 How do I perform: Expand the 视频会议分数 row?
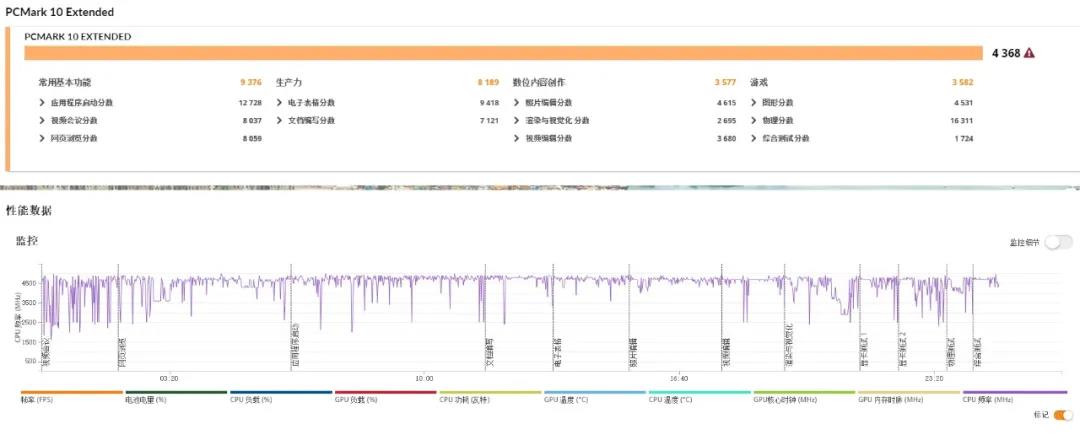pyautogui.click(x=42, y=121)
